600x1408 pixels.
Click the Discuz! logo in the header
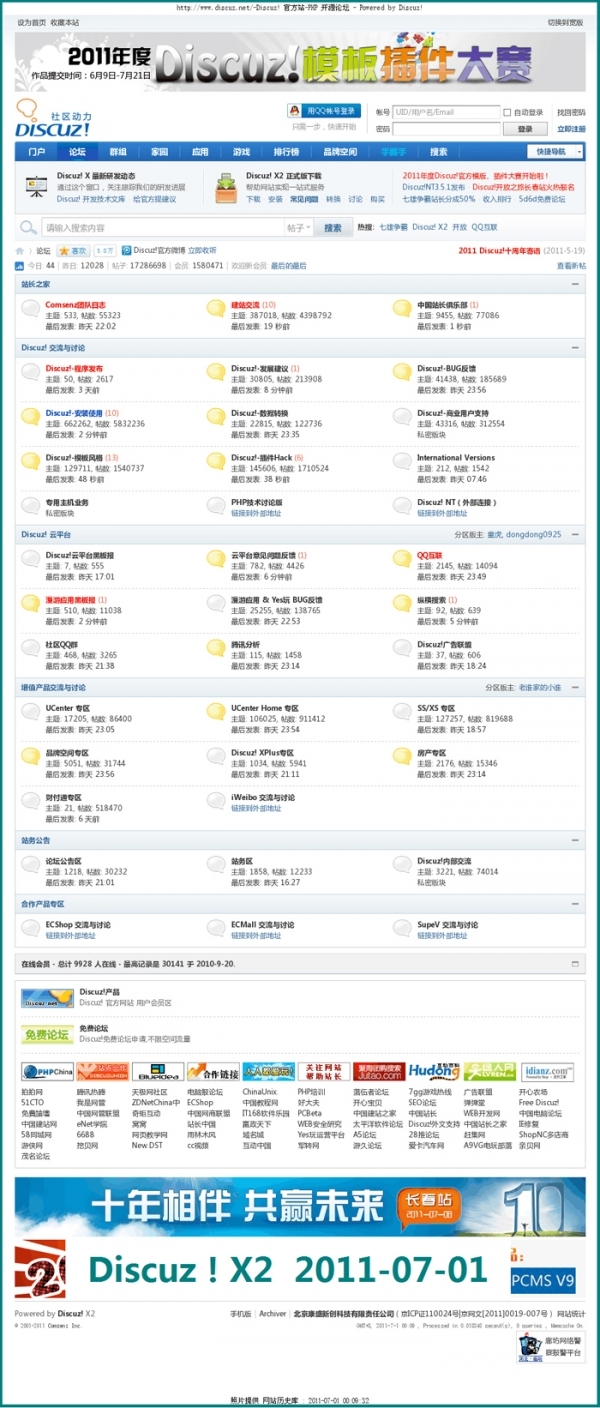[x=53, y=118]
